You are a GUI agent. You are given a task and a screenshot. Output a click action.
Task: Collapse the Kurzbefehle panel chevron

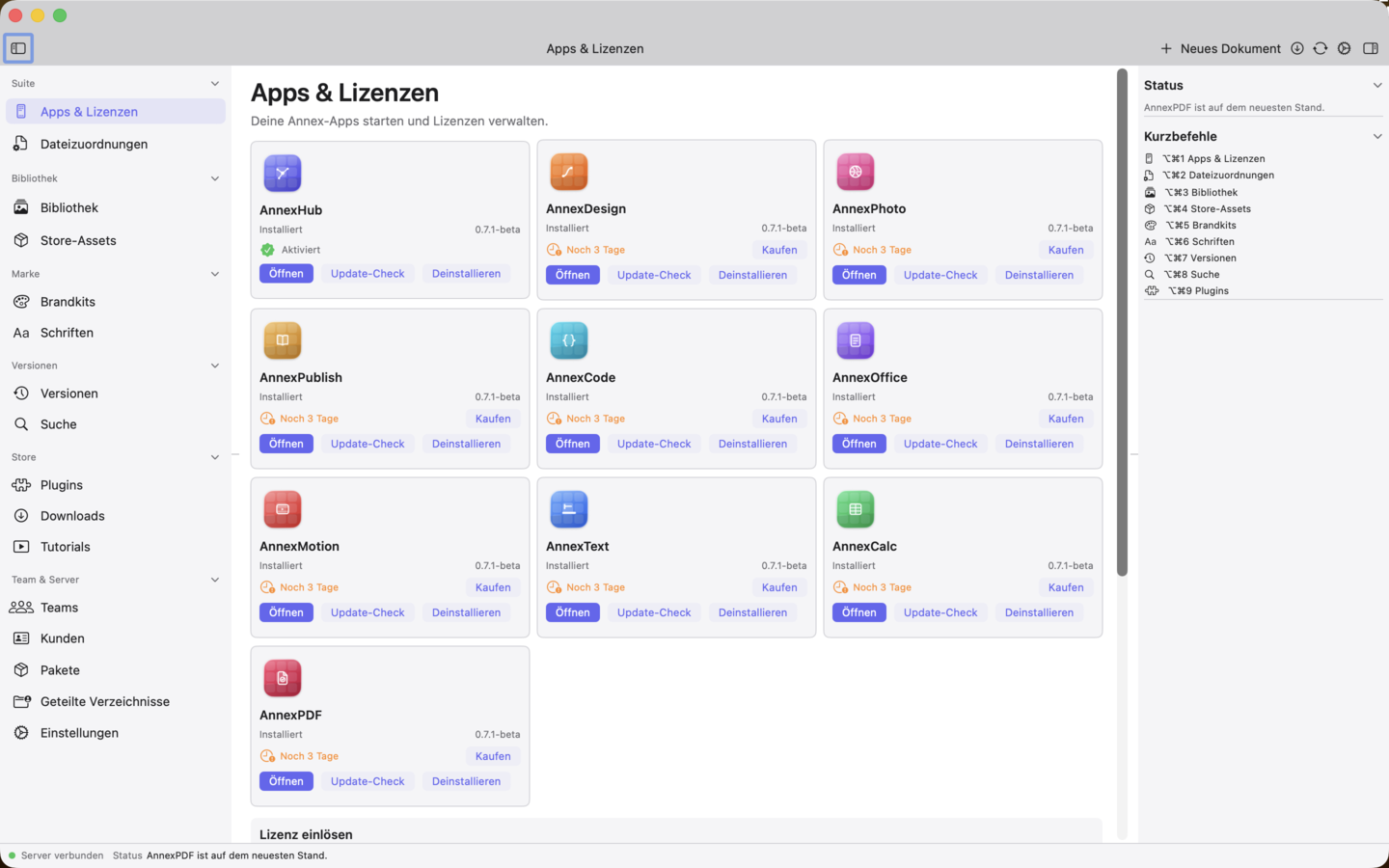[x=1377, y=137]
